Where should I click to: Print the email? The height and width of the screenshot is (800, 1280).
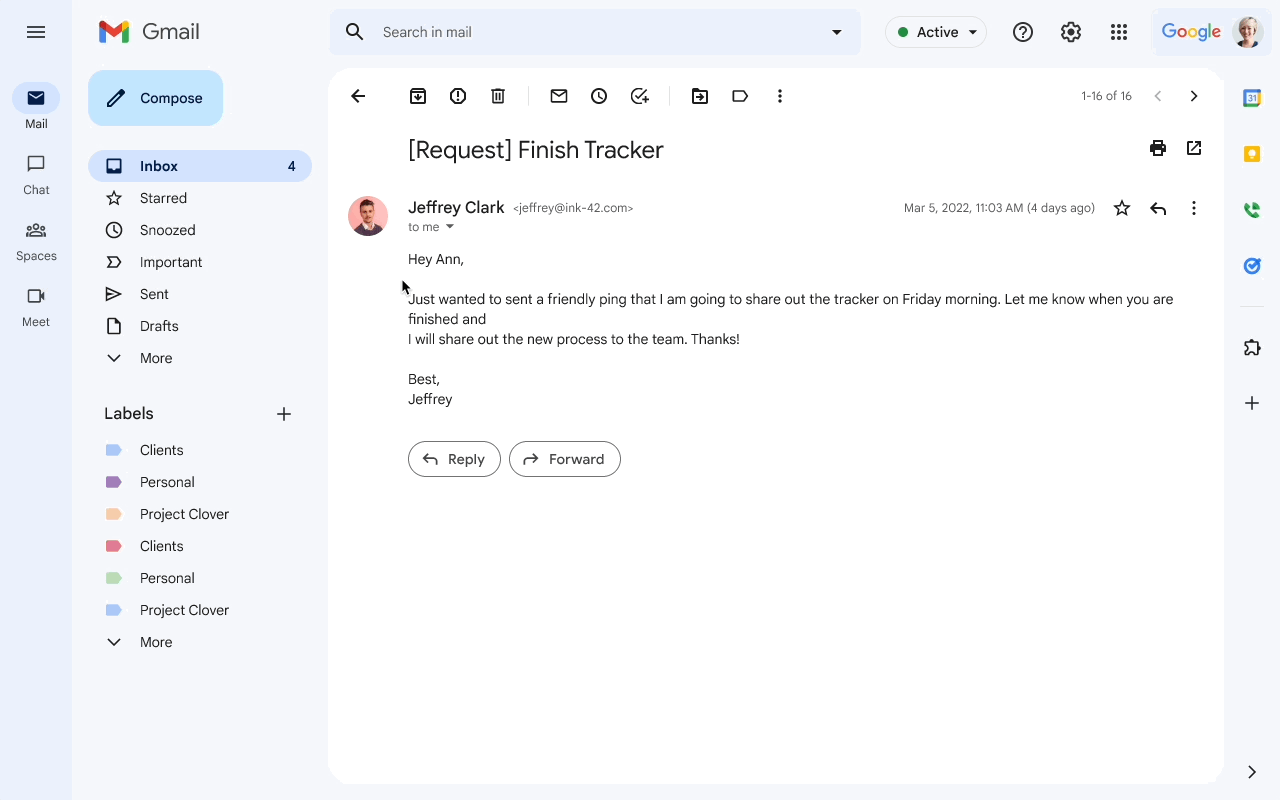1158,147
